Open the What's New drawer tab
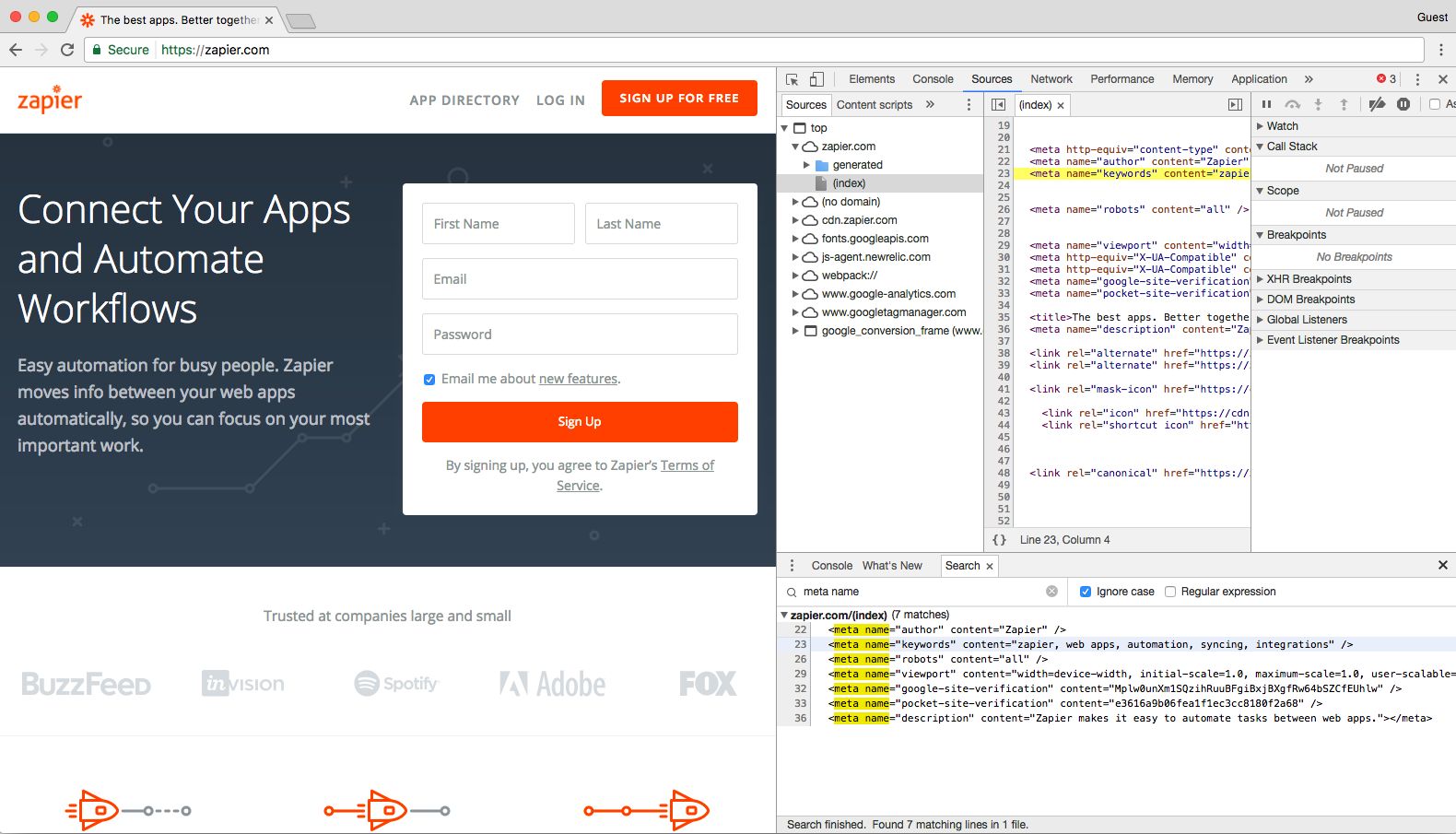Viewport: 1456px width, 834px height. tap(892, 566)
